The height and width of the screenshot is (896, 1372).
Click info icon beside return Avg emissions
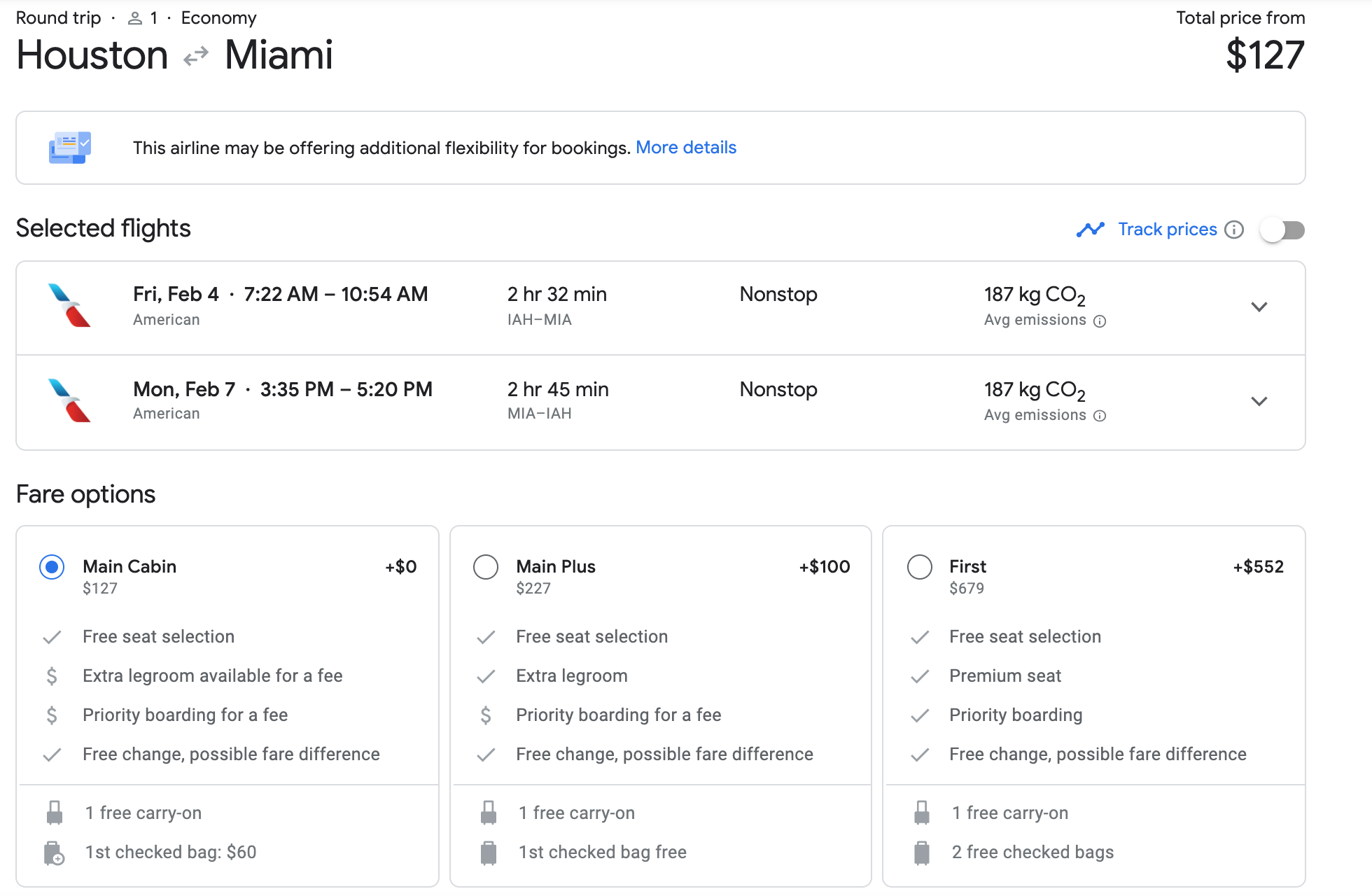(x=1100, y=416)
